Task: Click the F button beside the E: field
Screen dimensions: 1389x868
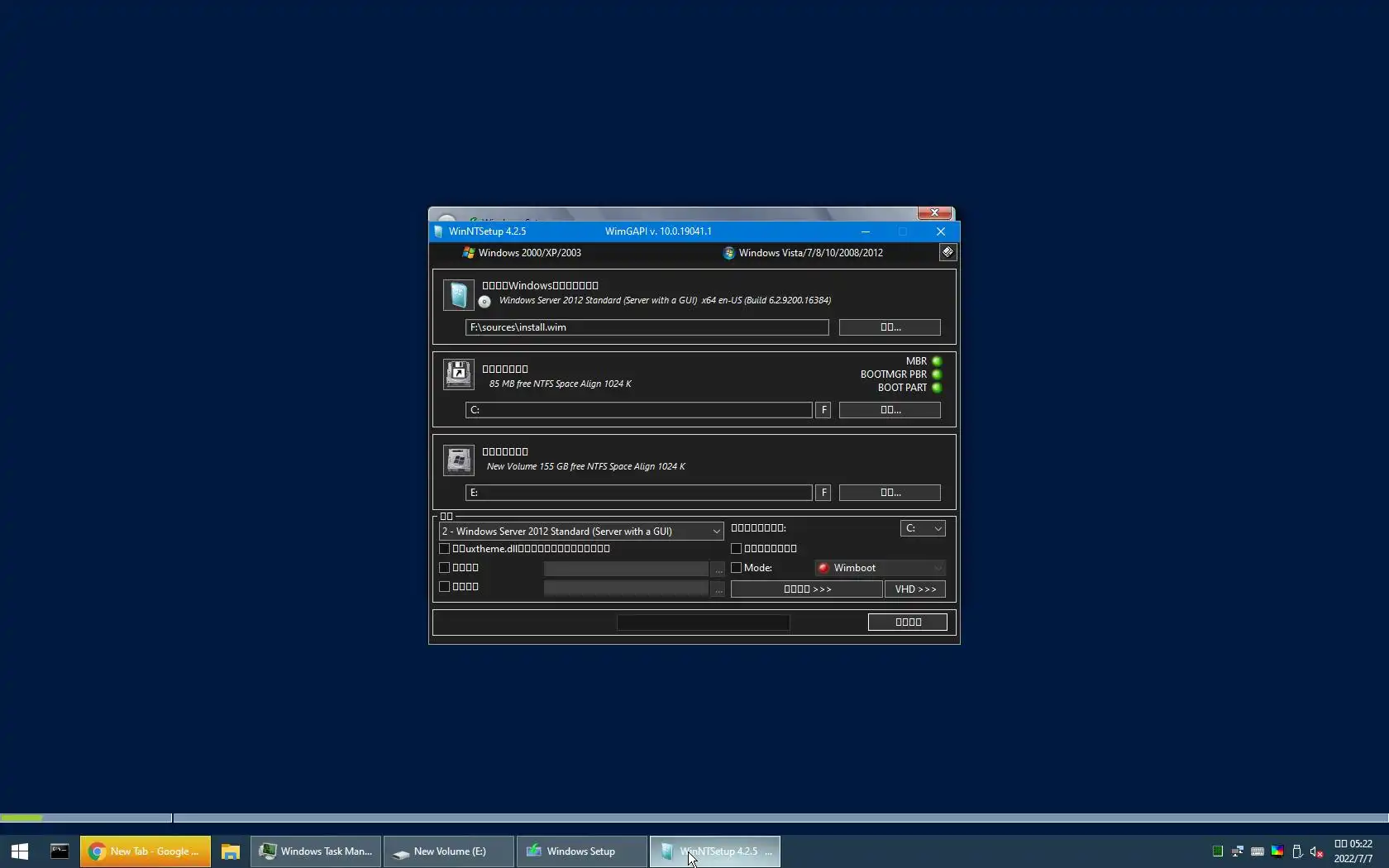Action: (823, 493)
